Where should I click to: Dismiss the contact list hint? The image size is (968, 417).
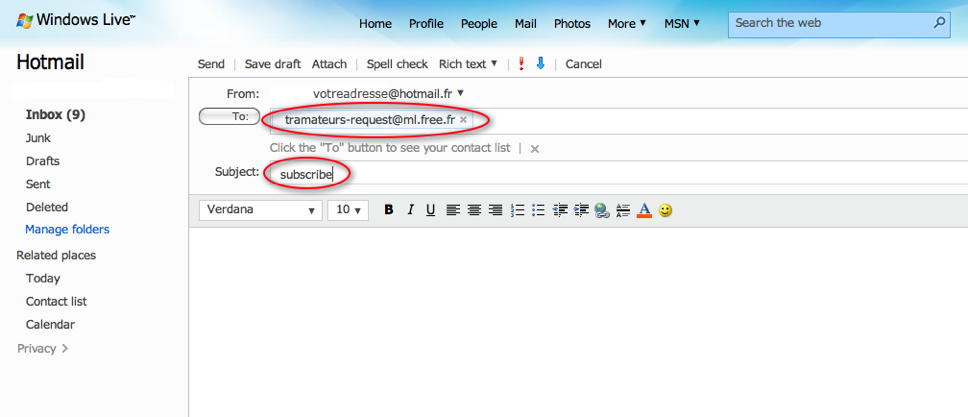[535, 148]
